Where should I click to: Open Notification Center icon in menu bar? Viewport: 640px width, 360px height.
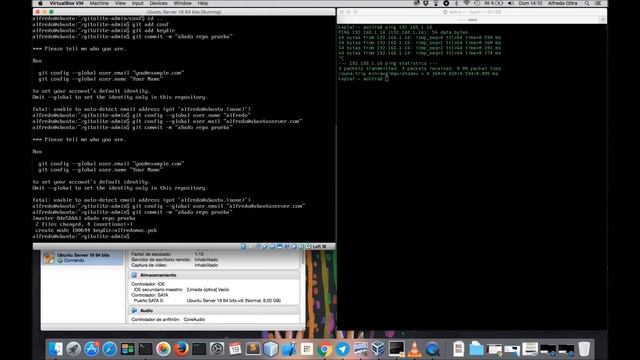[x=598, y=3]
